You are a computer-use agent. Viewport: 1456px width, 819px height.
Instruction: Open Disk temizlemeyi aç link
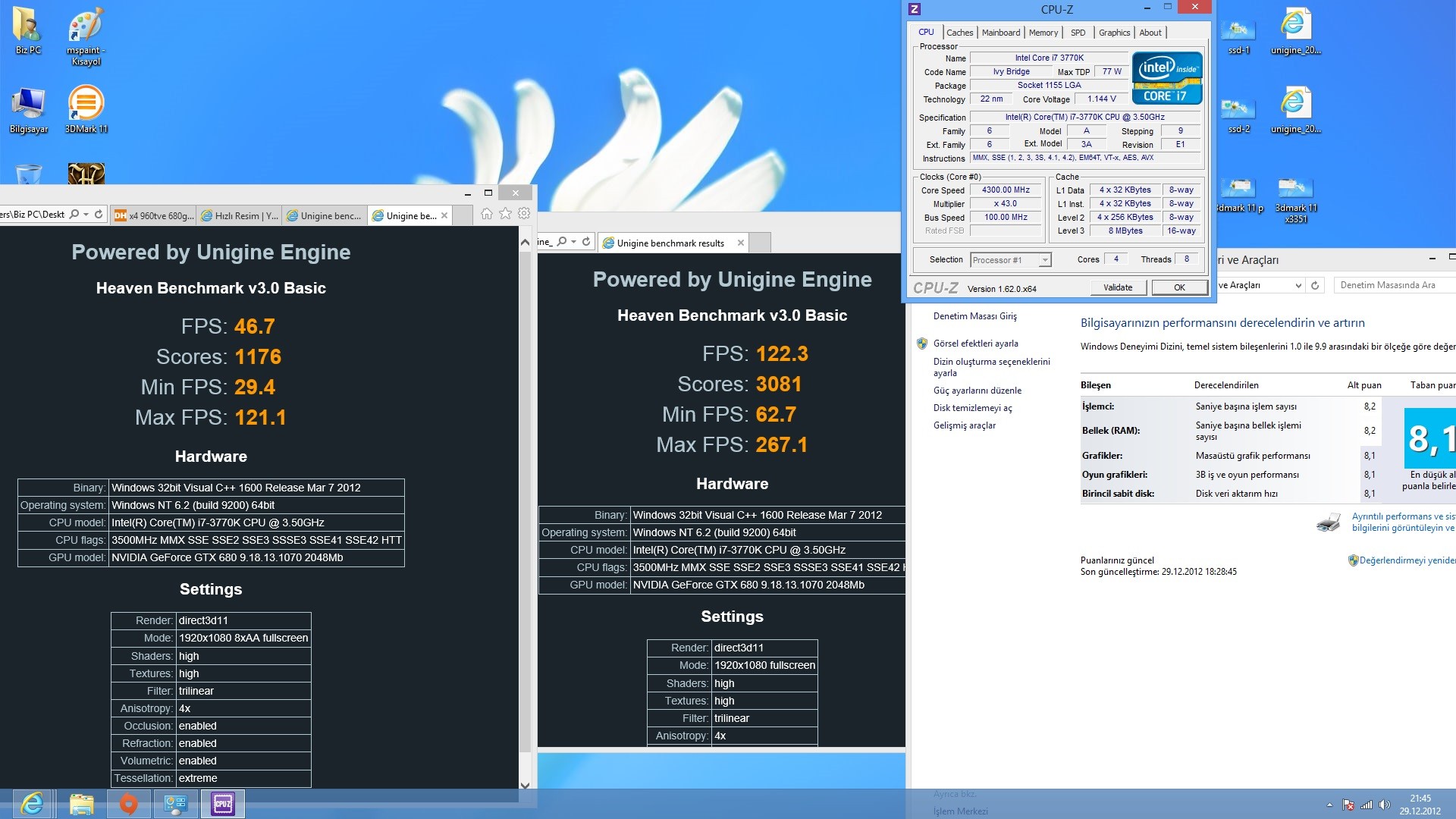[x=972, y=408]
